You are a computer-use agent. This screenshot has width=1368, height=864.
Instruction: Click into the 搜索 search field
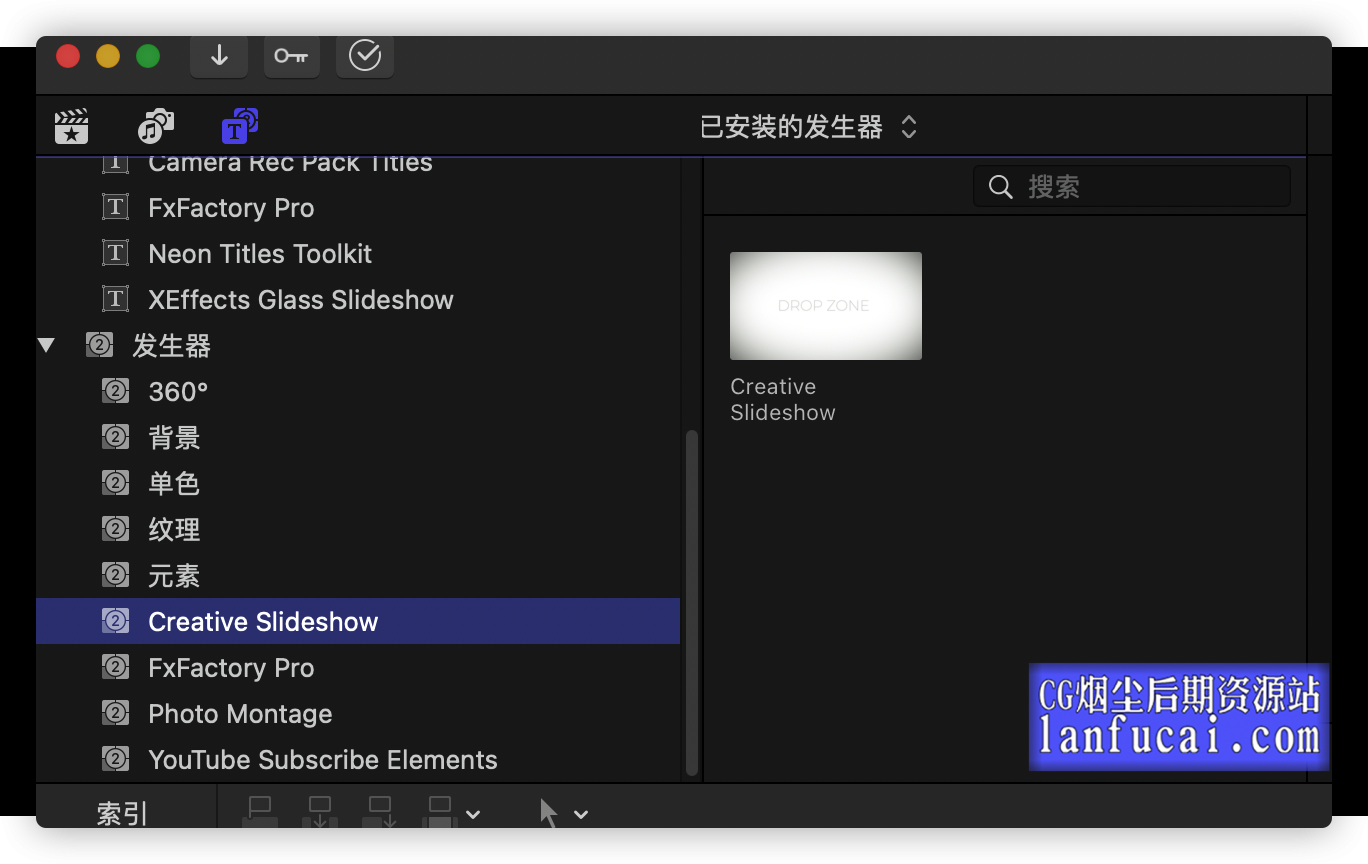click(1132, 187)
